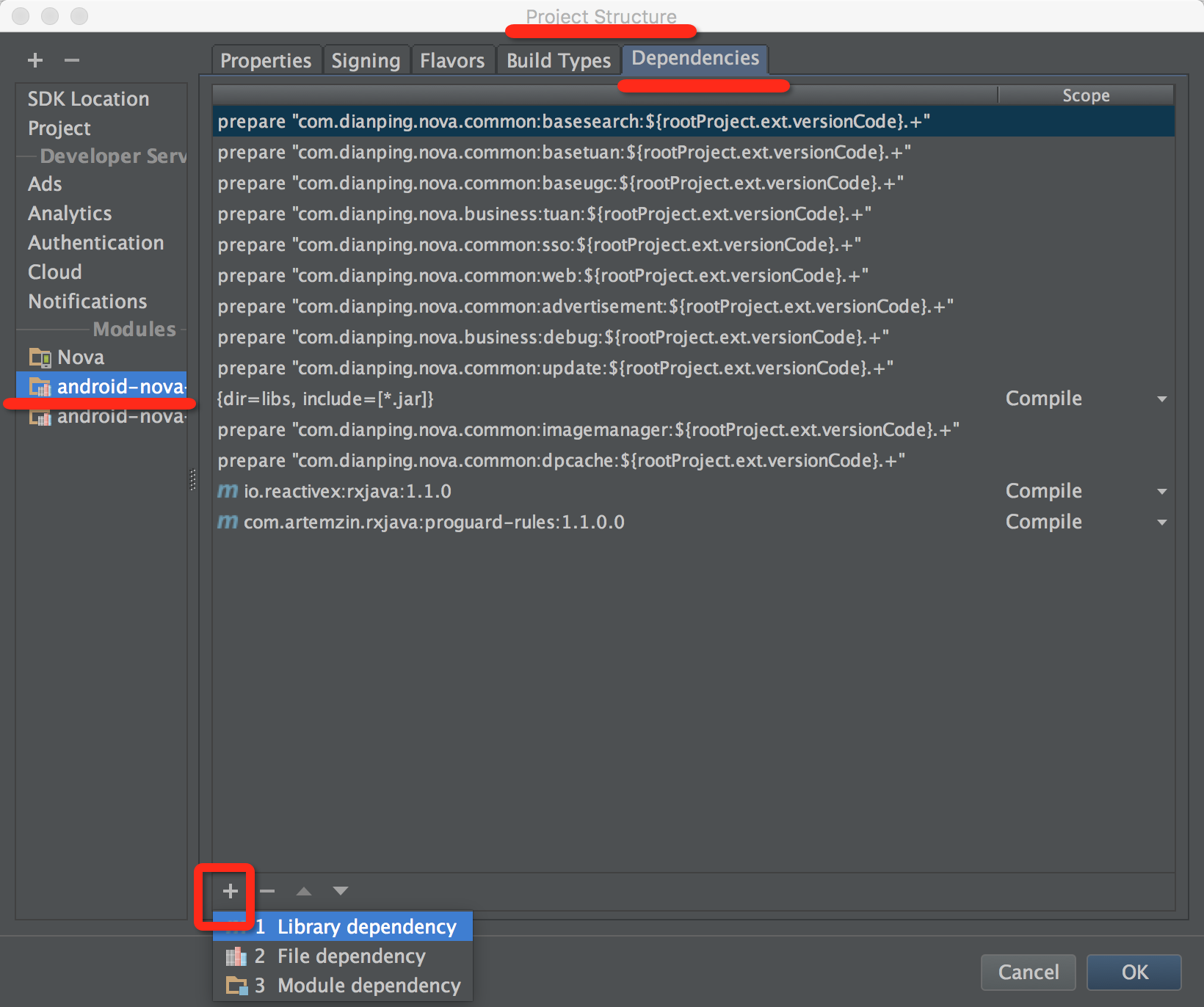Click Maven icon beside proguard-rules dependency
This screenshot has width=1204, height=1007.
pyautogui.click(x=228, y=522)
